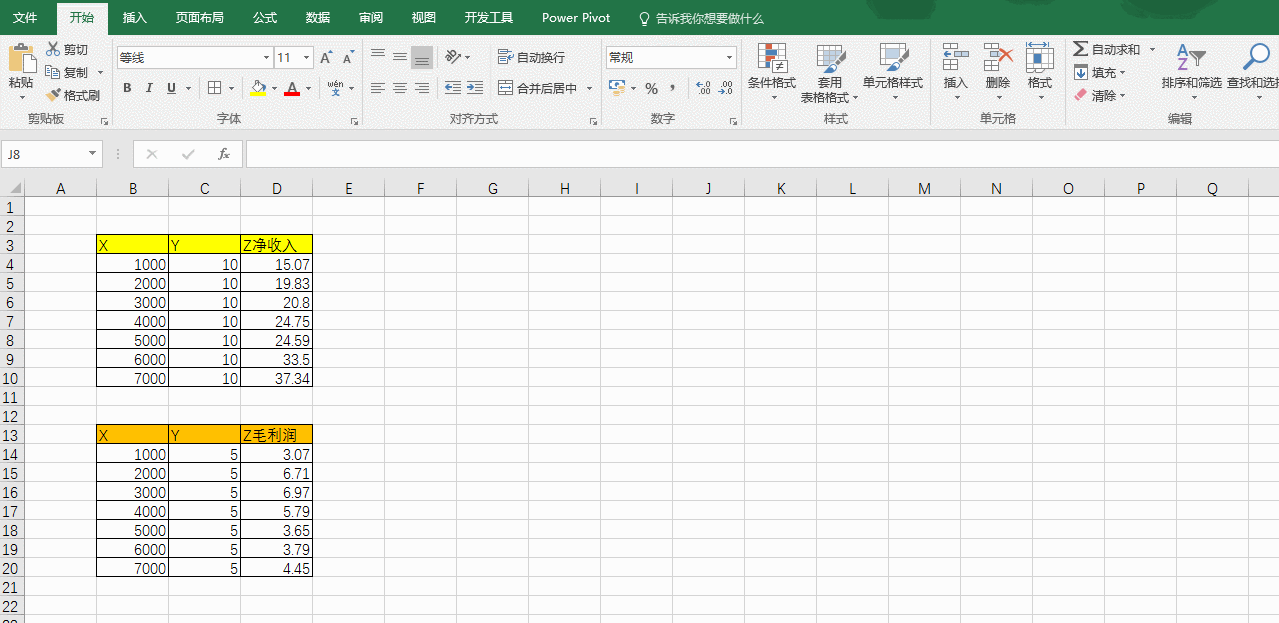The height and width of the screenshot is (623, 1279).
Task: Expand Merge & Center (合并后居中) dropdown arrow
Action: (x=589, y=88)
